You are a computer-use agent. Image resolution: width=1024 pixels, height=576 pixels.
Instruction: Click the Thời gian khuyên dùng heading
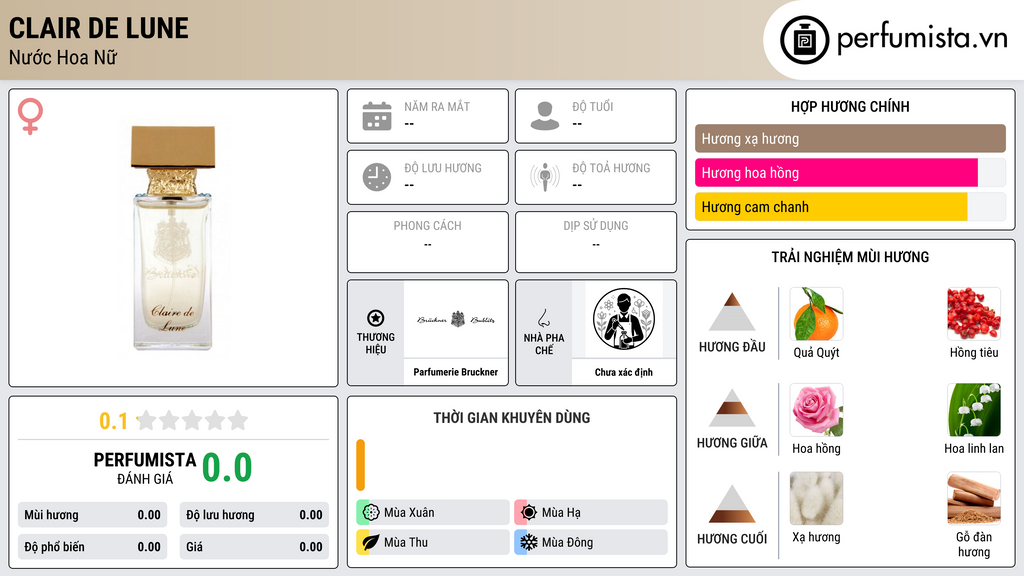(512, 418)
